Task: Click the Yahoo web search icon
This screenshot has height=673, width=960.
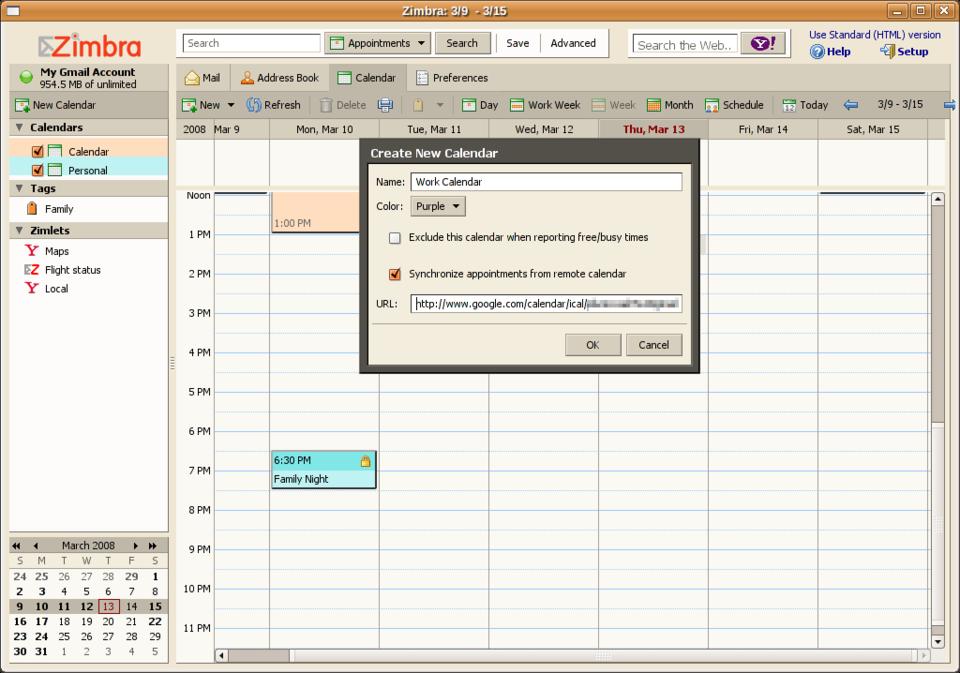Action: 763,44
